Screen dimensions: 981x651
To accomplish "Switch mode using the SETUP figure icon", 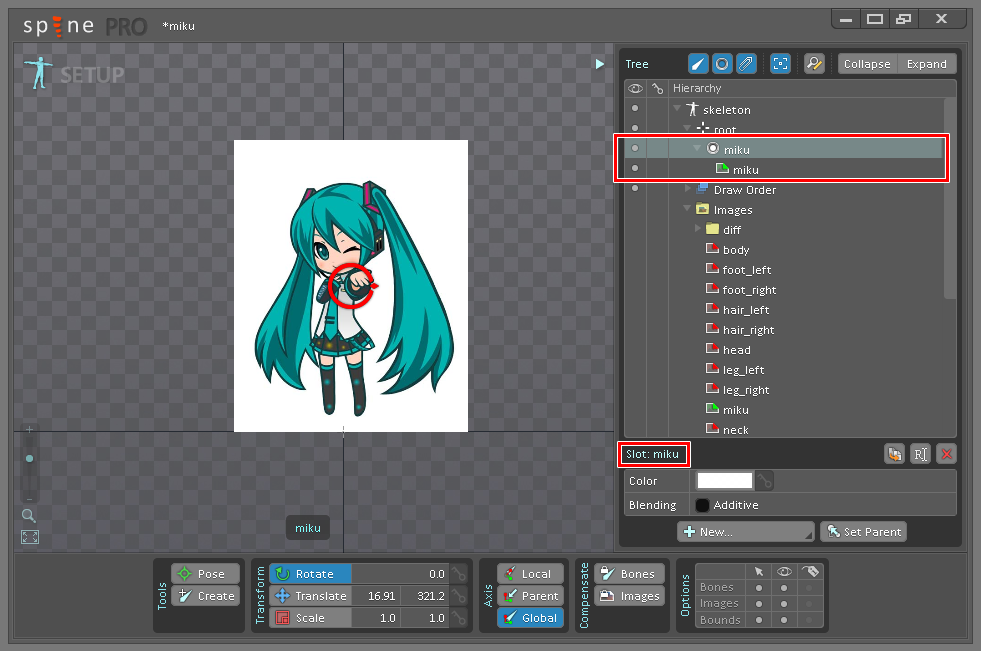I will (x=39, y=73).
